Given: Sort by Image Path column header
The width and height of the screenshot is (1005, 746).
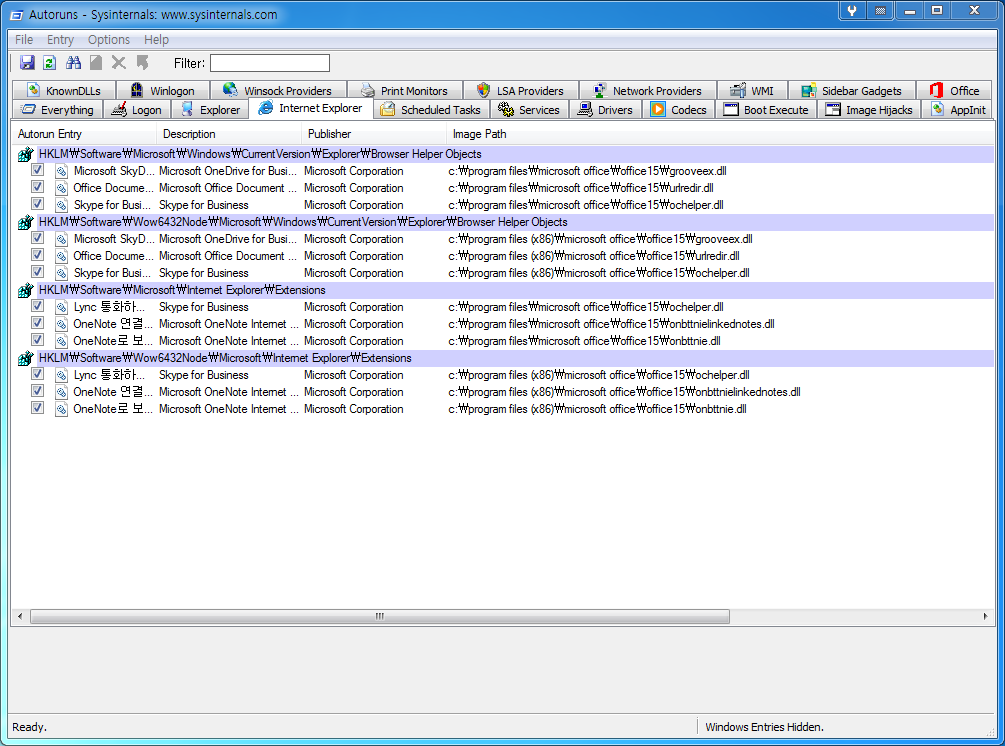Looking at the screenshot, I should click(720, 134).
